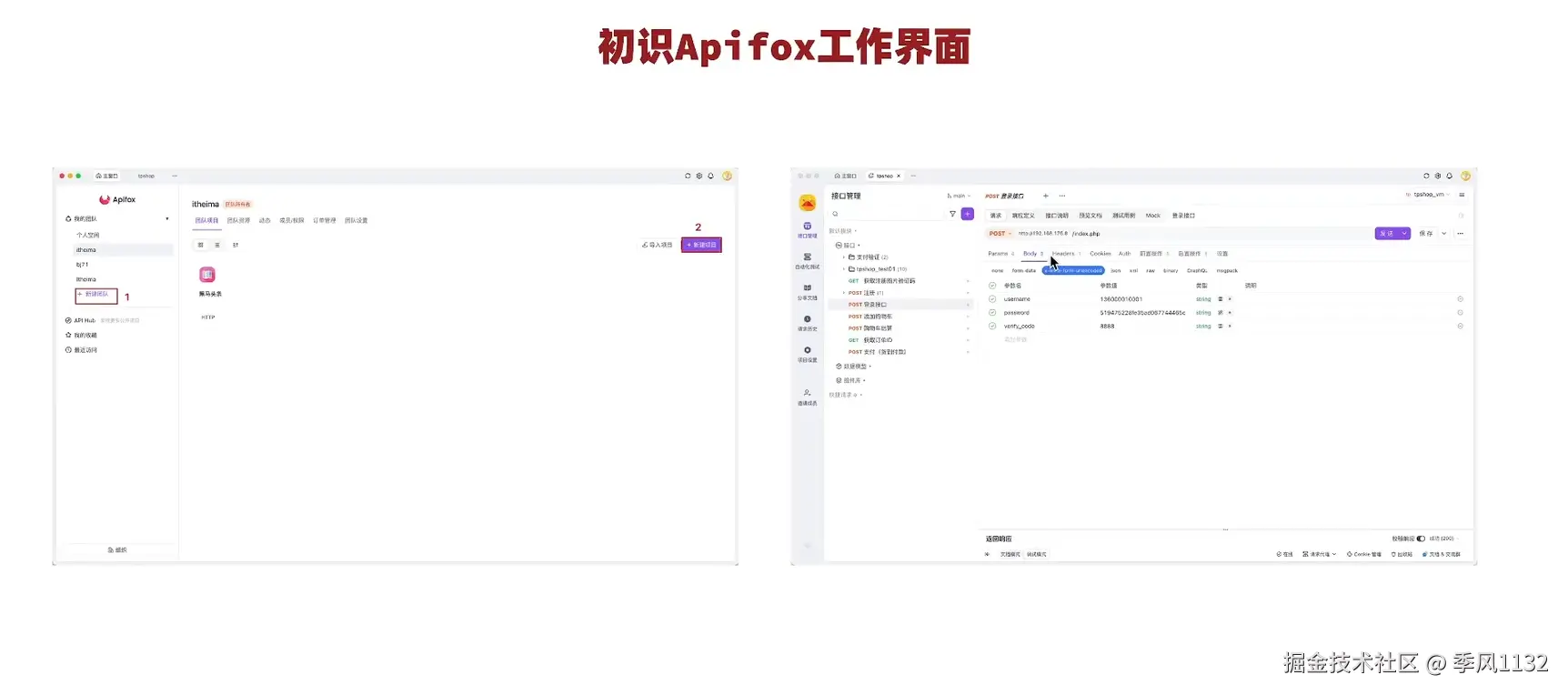Image resolution: width=1568 pixels, height=695 pixels.
Task: Open the 成员/权限 tab
Action: (292, 220)
